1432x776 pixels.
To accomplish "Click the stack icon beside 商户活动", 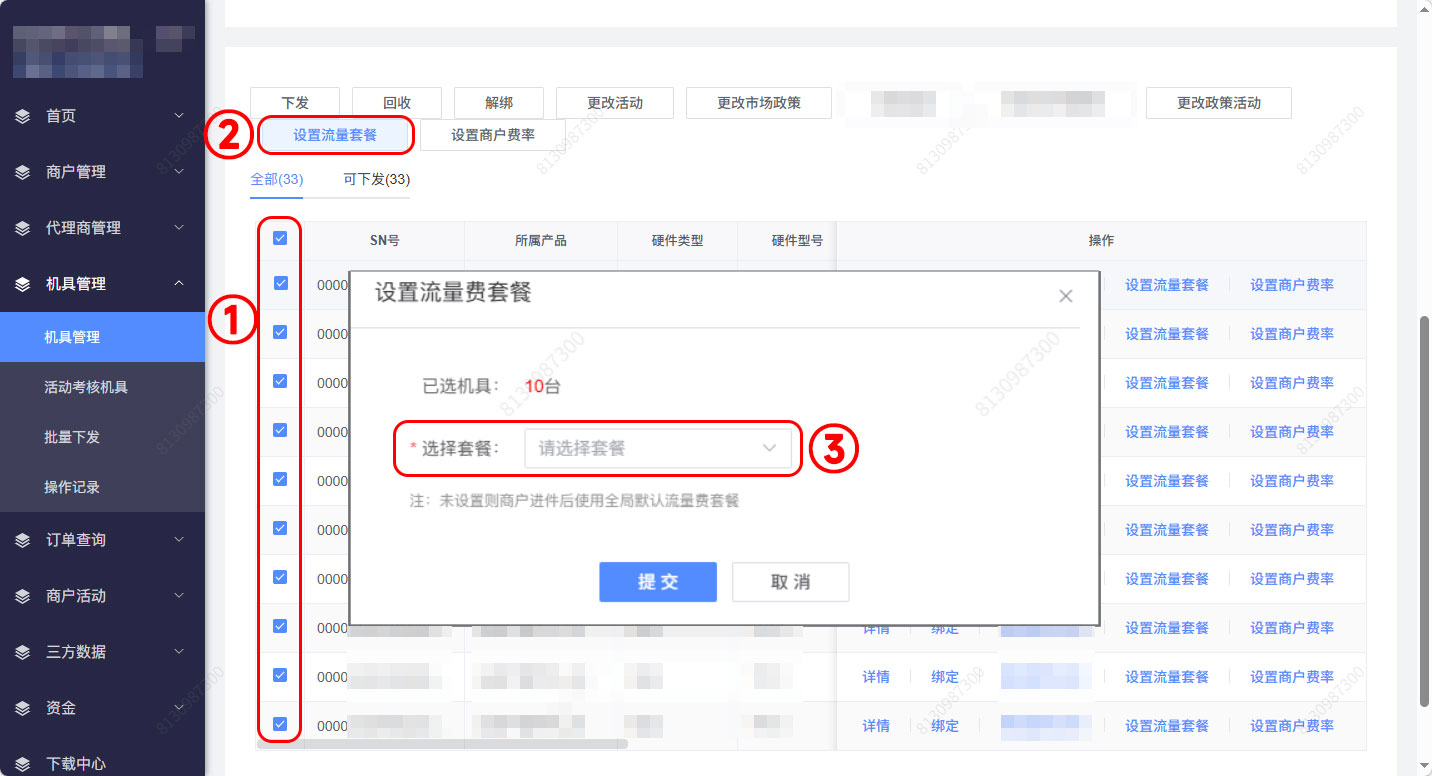I will tap(23, 596).
